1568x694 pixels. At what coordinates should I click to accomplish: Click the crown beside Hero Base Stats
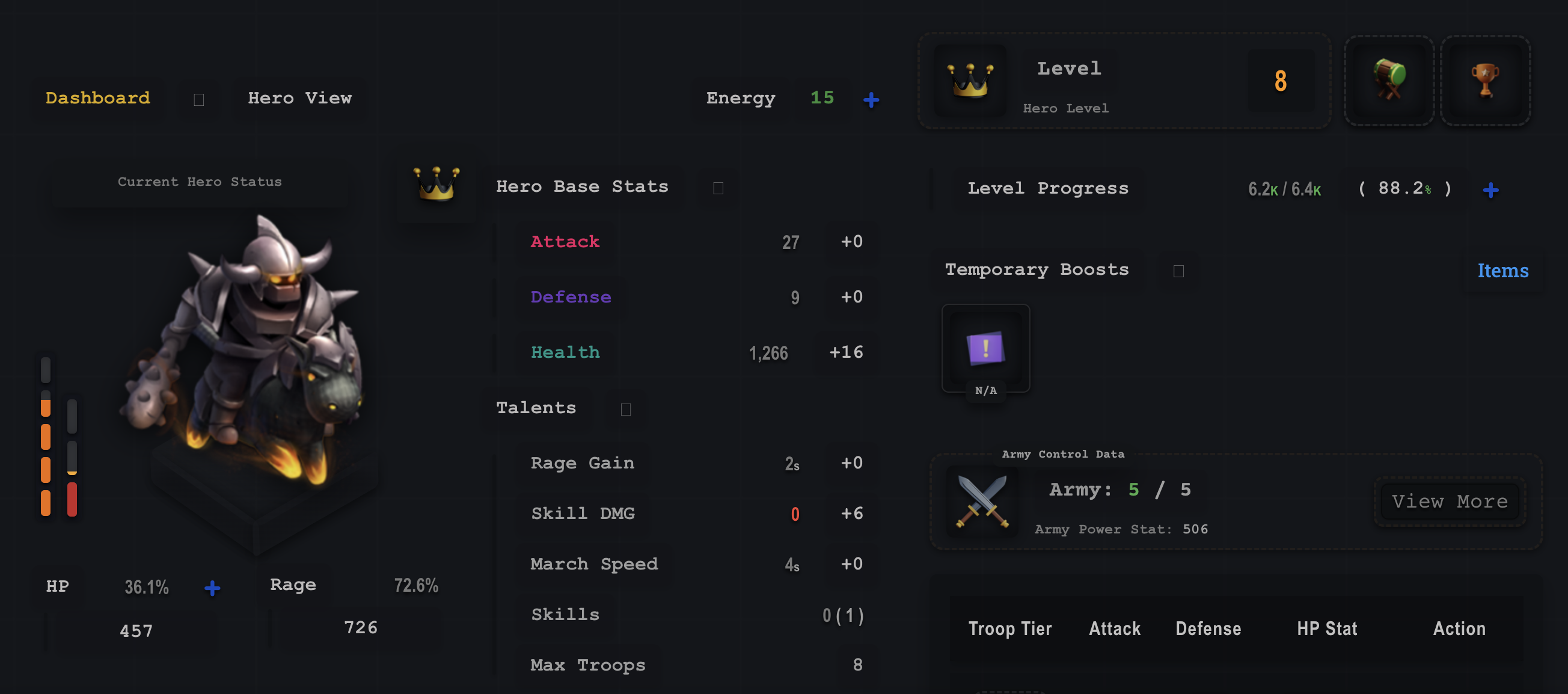[x=436, y=183]
